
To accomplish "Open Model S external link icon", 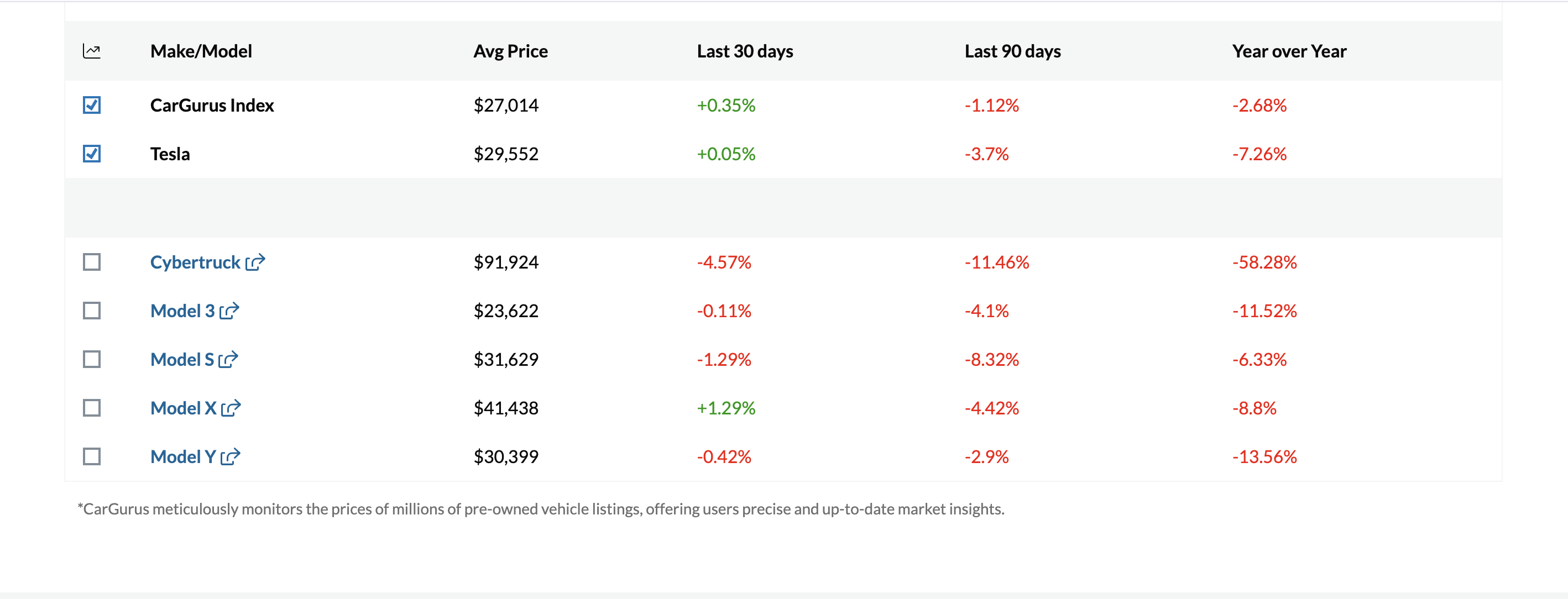I will pyautogui.click(x=228, y=359).
